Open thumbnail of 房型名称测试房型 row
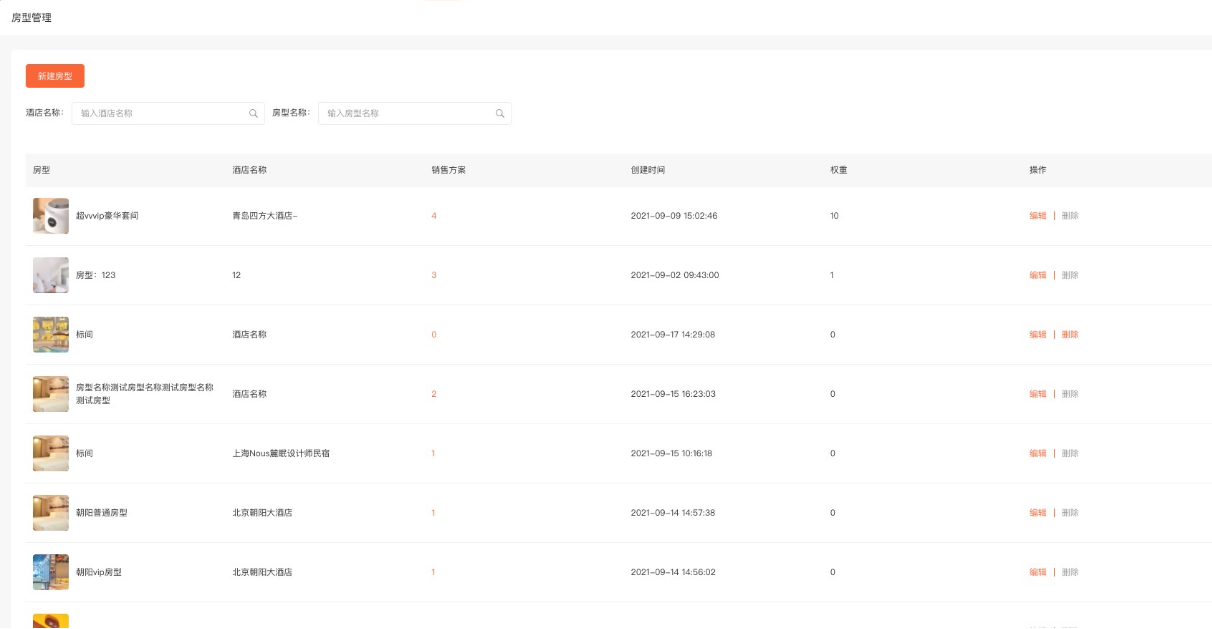Image resolution: width=1212 pixels, height=629 pixels. pos(51,394)
